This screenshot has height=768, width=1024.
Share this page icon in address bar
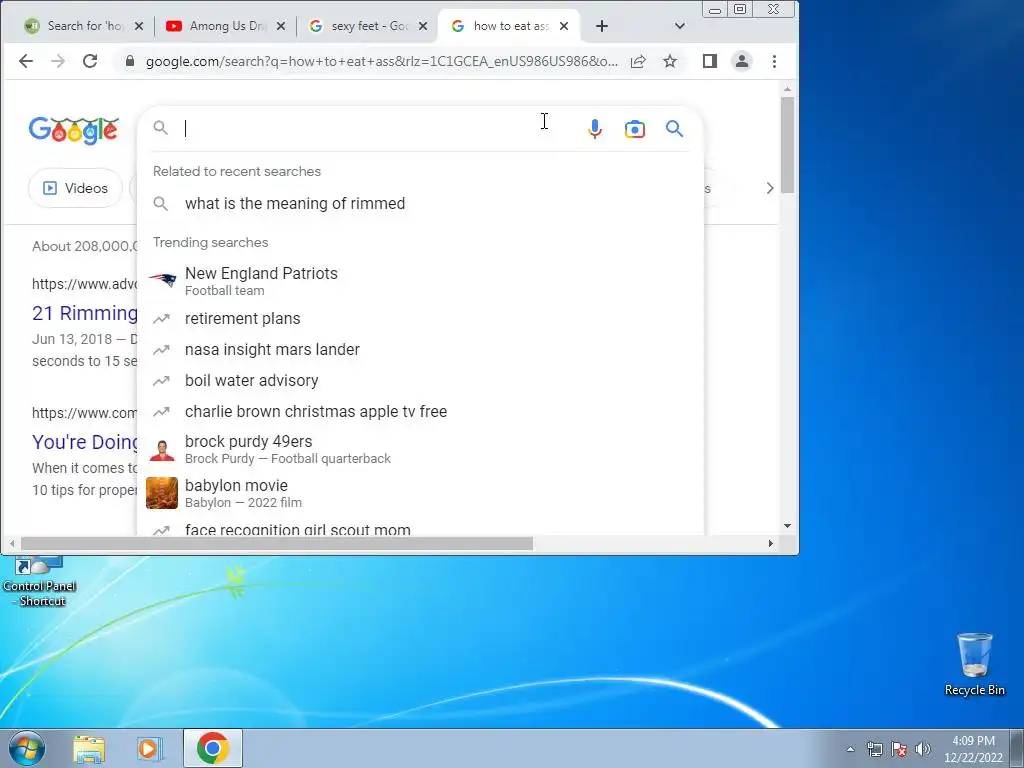click(638, 61)
